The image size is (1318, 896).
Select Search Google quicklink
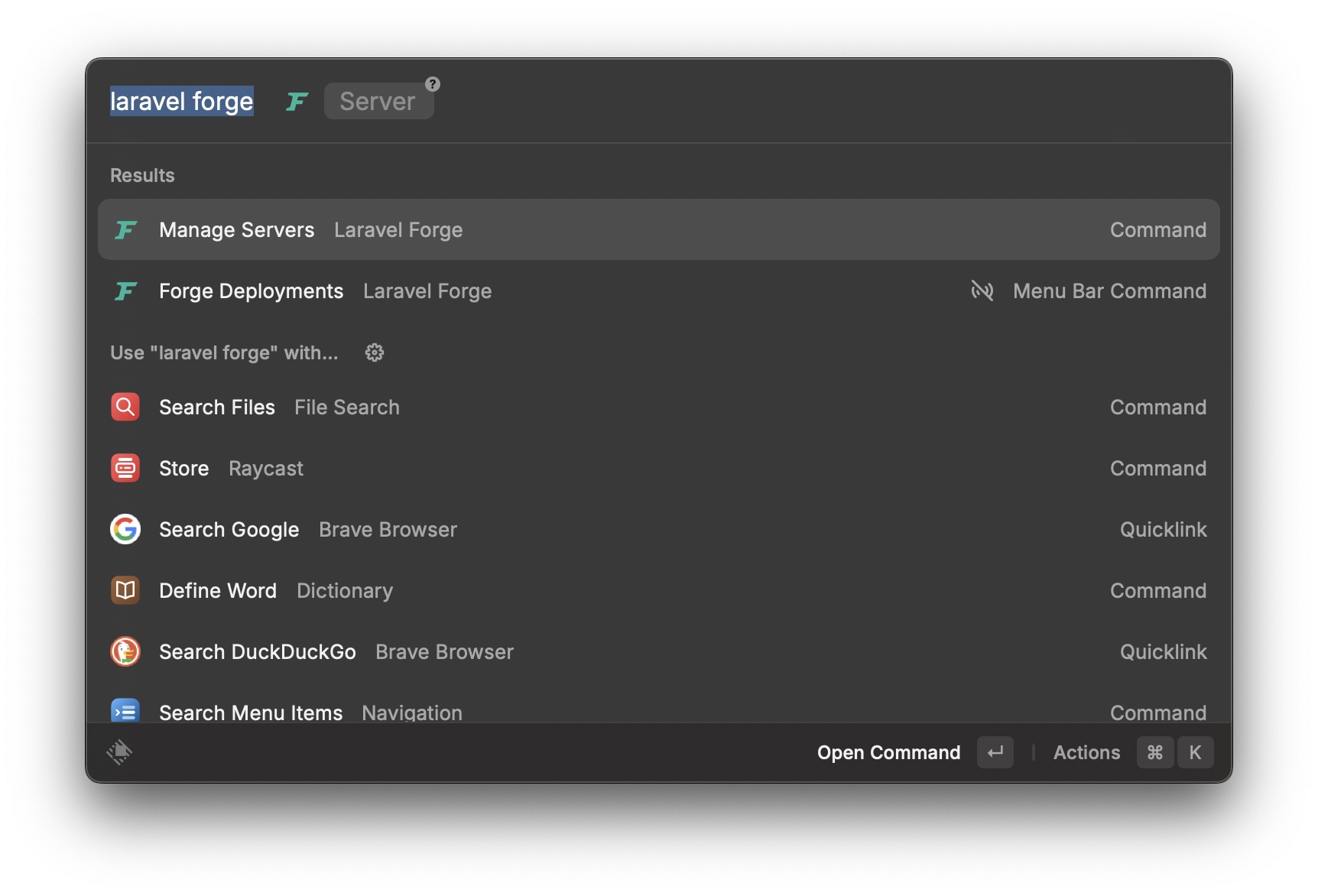pyautogui.click(x=659, y=529)
